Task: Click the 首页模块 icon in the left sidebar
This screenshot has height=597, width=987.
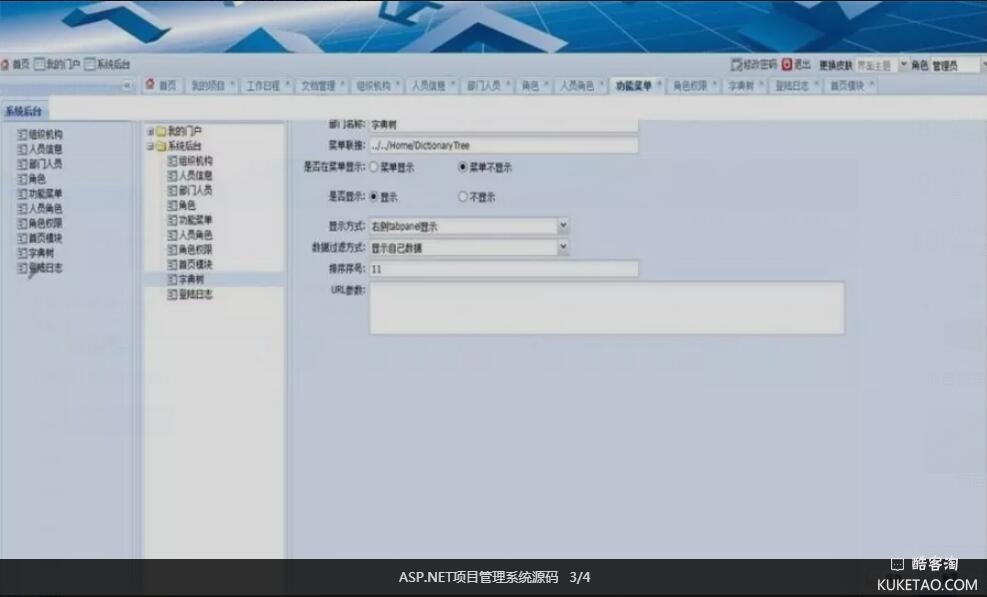Action: point(22,238)
